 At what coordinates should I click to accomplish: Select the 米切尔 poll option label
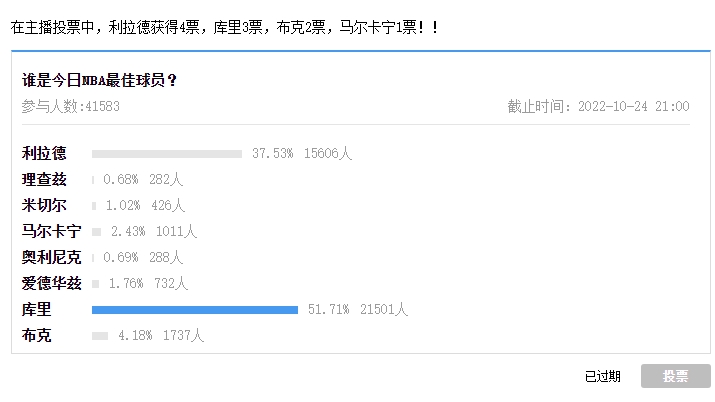pos(44,205)
